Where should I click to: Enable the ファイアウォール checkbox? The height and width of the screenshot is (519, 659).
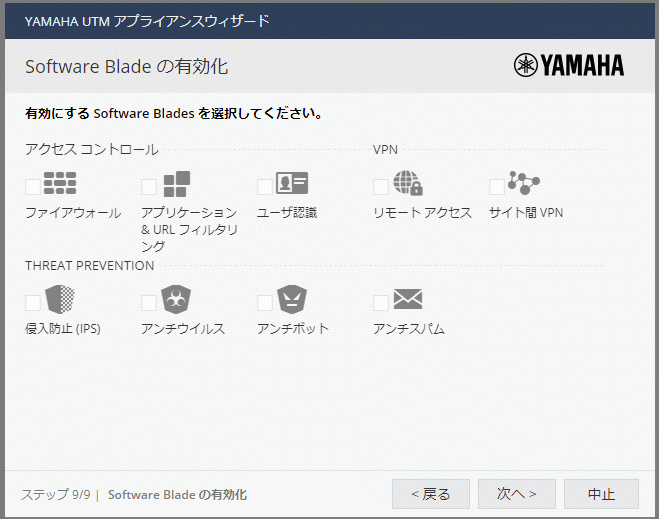pos(33,187)
